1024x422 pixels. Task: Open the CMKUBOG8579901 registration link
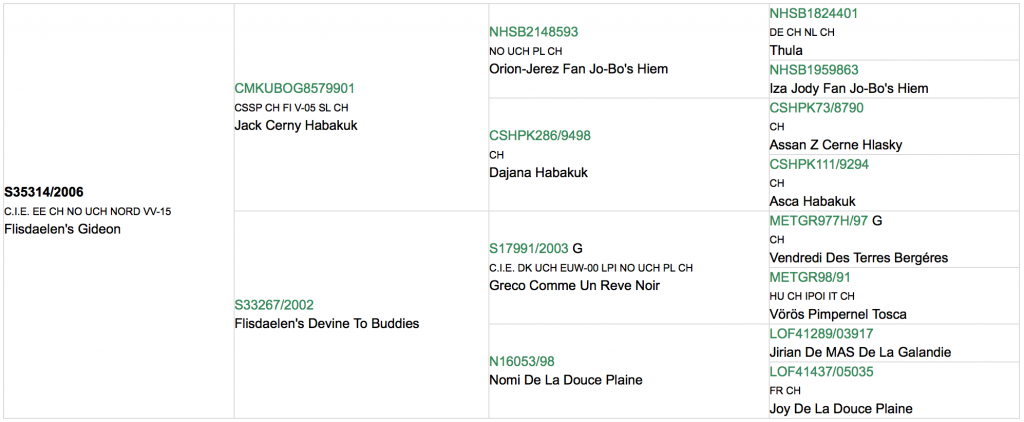pyautogui.click(x=296, y=89)
